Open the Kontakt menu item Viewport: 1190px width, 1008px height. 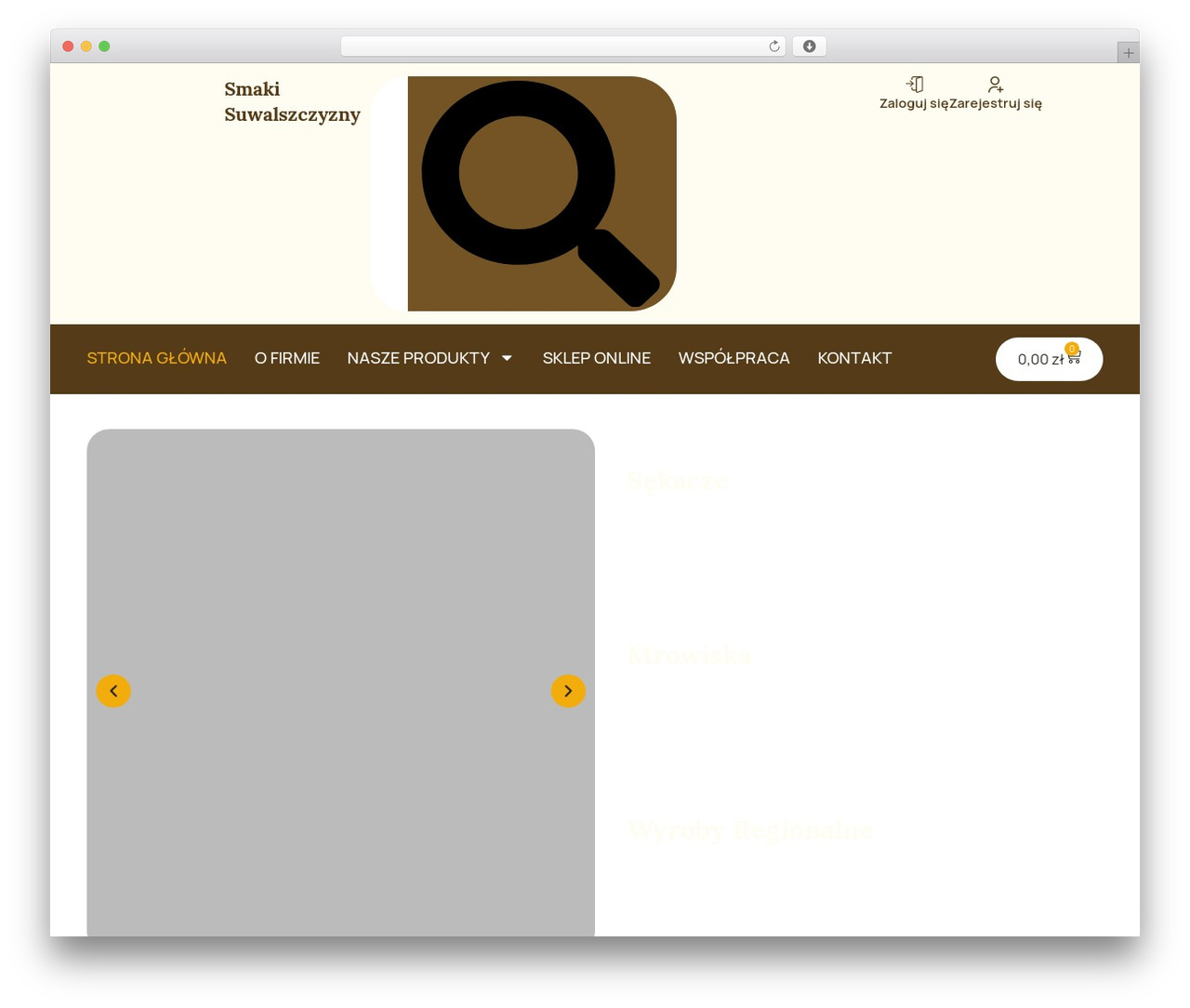(854, 358)
